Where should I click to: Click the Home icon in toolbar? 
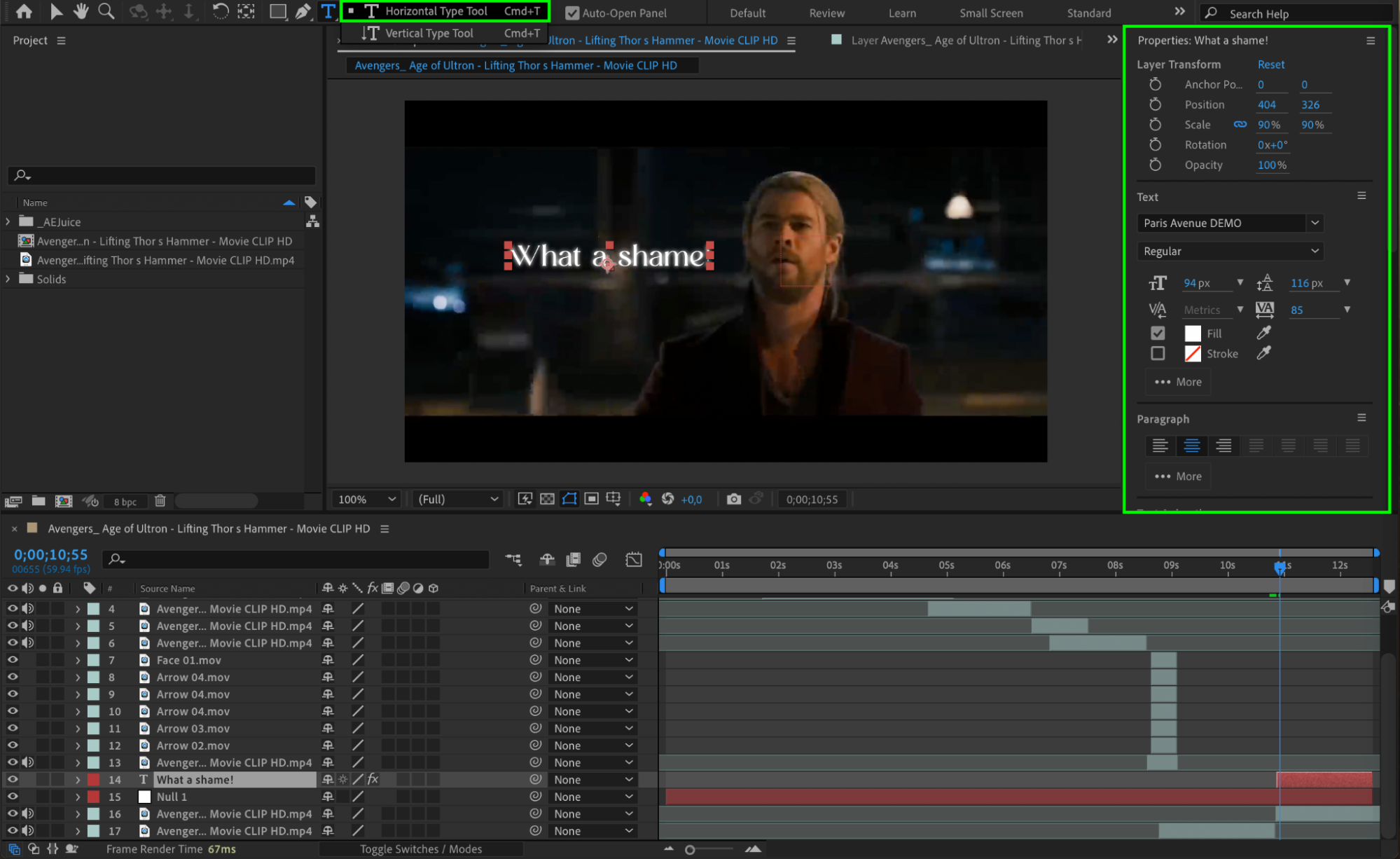pos(24,11)
